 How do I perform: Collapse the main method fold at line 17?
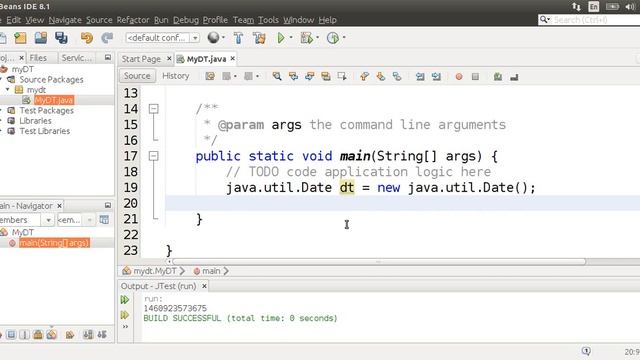(153, 156)
